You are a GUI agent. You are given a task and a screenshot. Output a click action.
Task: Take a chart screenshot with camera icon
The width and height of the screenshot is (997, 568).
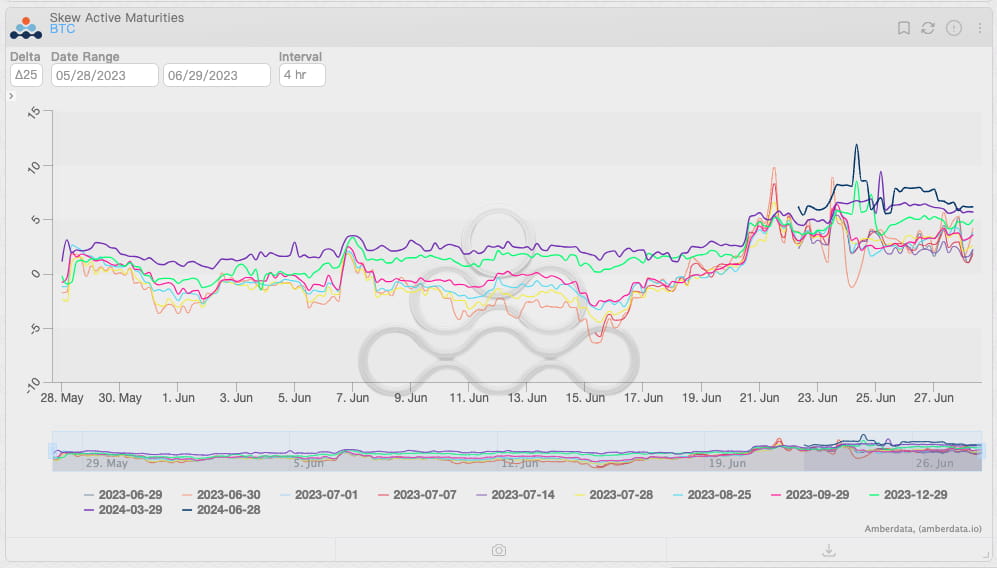[498, 550]
